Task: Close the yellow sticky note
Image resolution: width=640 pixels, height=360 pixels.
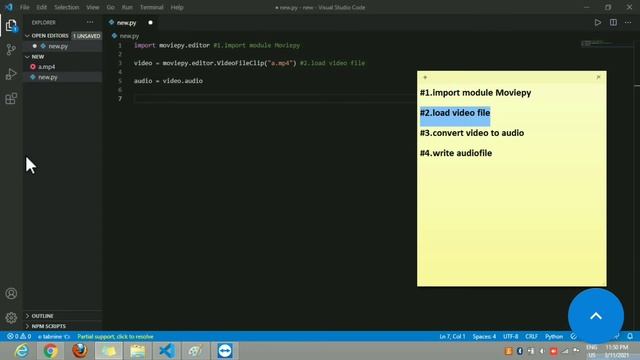Action: [x=598, y=77]
